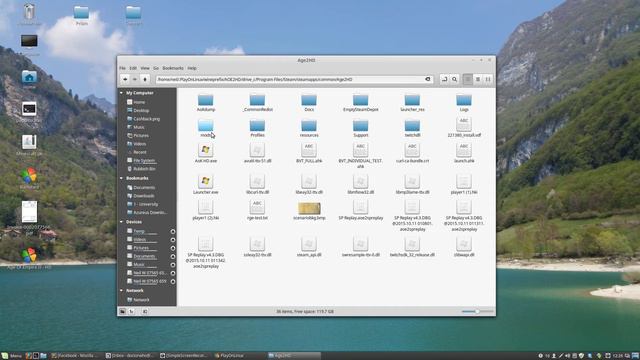
Task: Eject the Pictures device
Action: pyautogui.click(x=173, y=248)
